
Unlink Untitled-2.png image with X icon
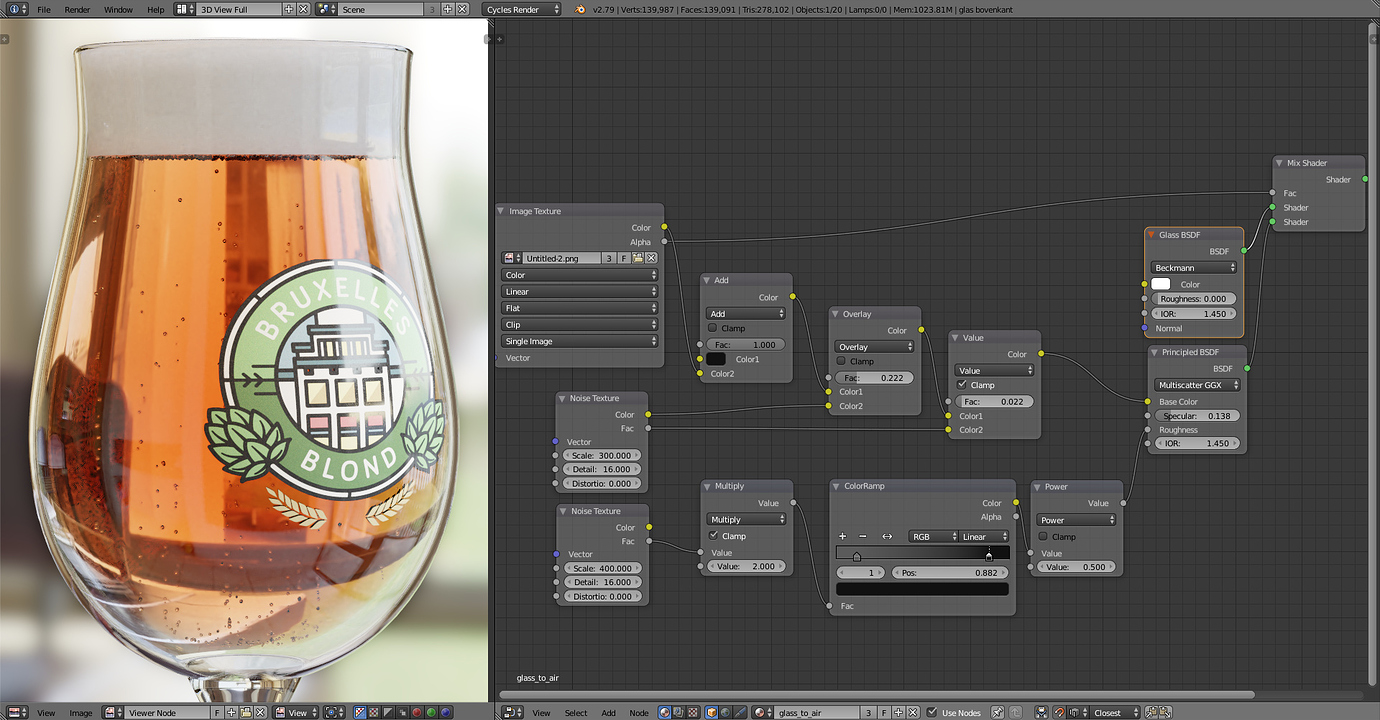coord(651,258)
